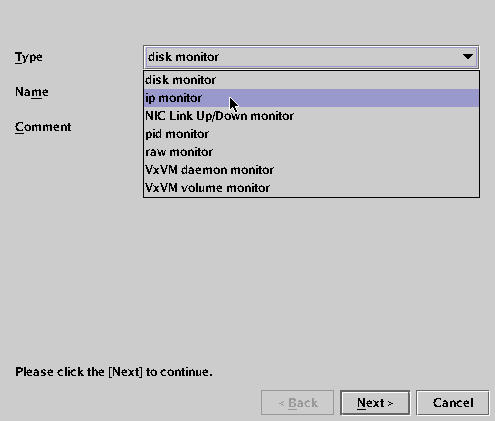Click the "Please click the [Next]" instruction text
The height and width of the screenshot is (421, 495).
coord(114,372)
